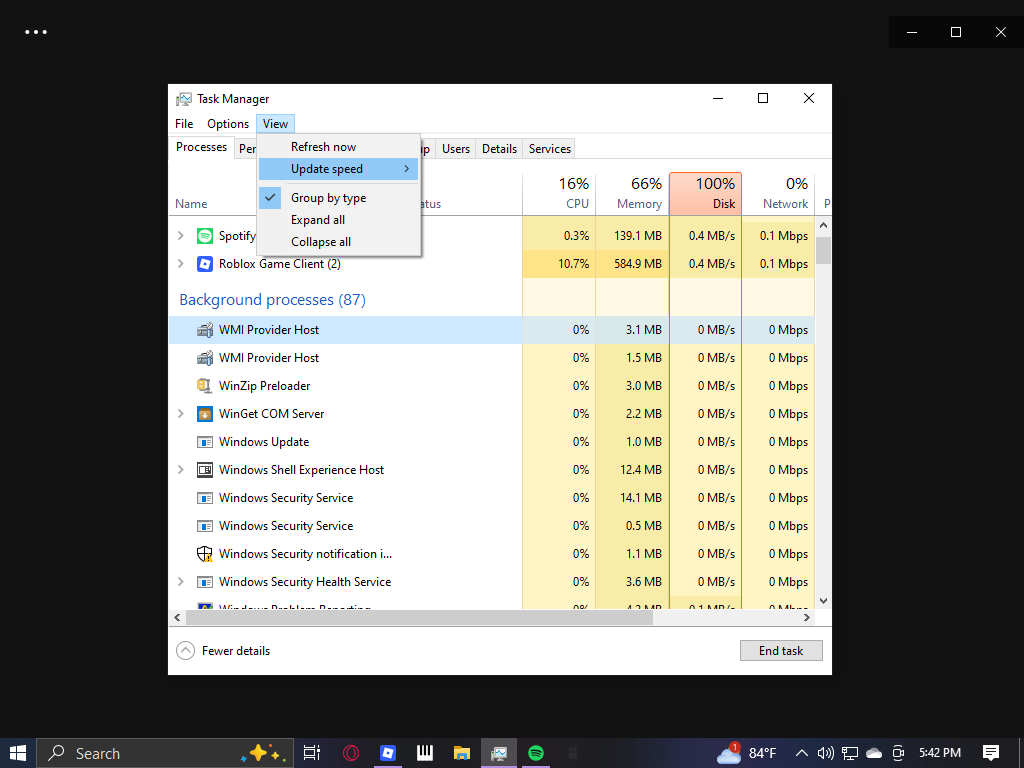Switch to Roblox in the taskbar
Image resolution: width=1024 pixels, height=768 pixels.
point(388,753)
